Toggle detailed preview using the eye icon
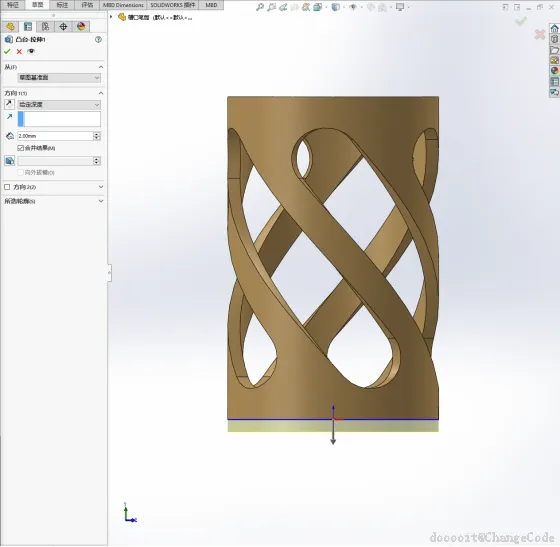560x547 pixels. coord(31,51)
